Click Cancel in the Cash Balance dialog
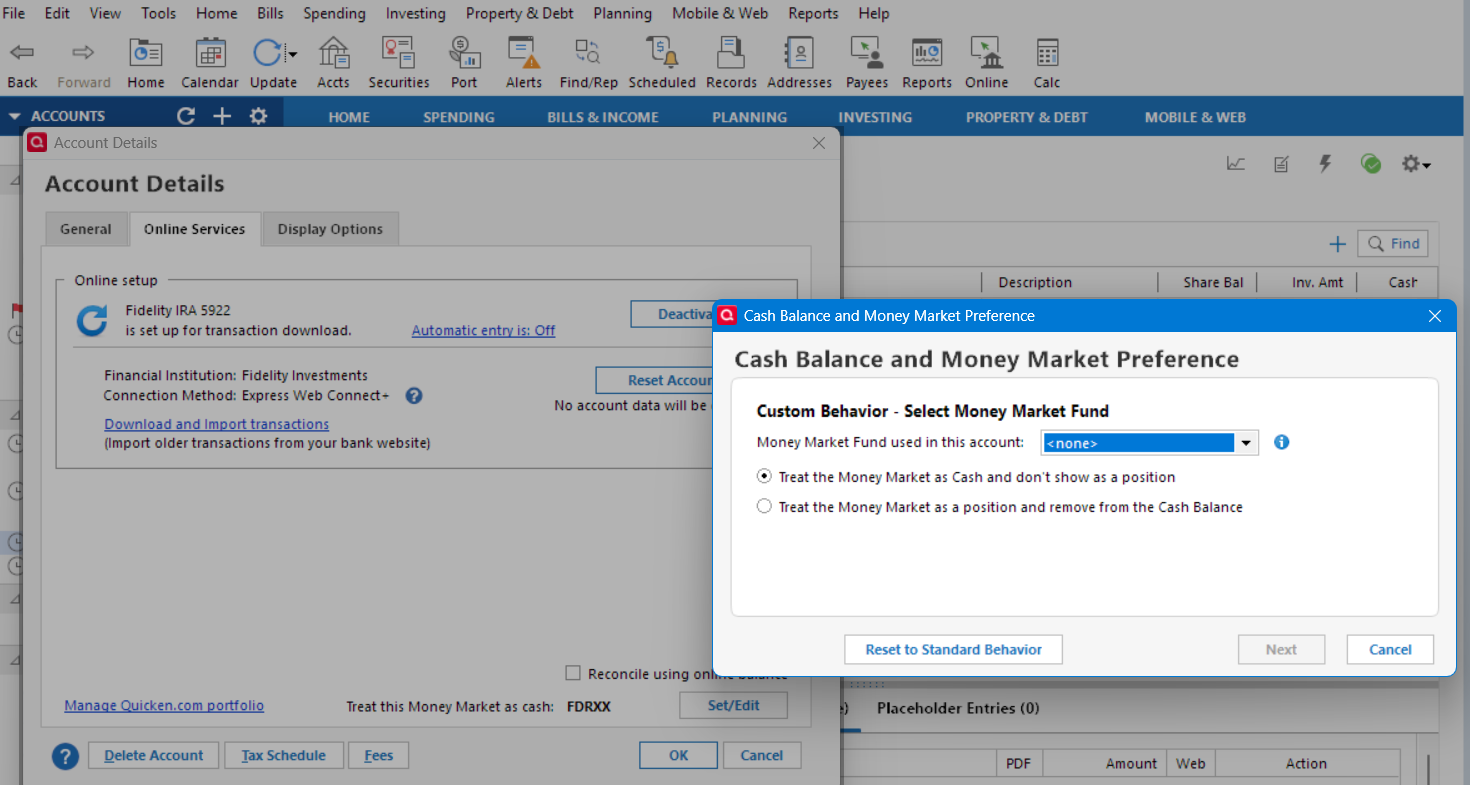 click(x=1390, y=649)
